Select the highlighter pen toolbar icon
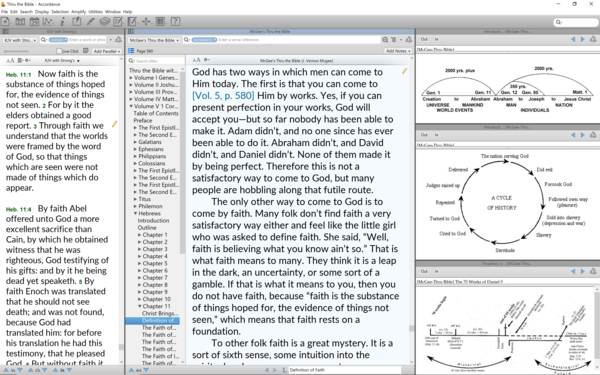Screen dimensions: 600x375 [x=91, y=21]
